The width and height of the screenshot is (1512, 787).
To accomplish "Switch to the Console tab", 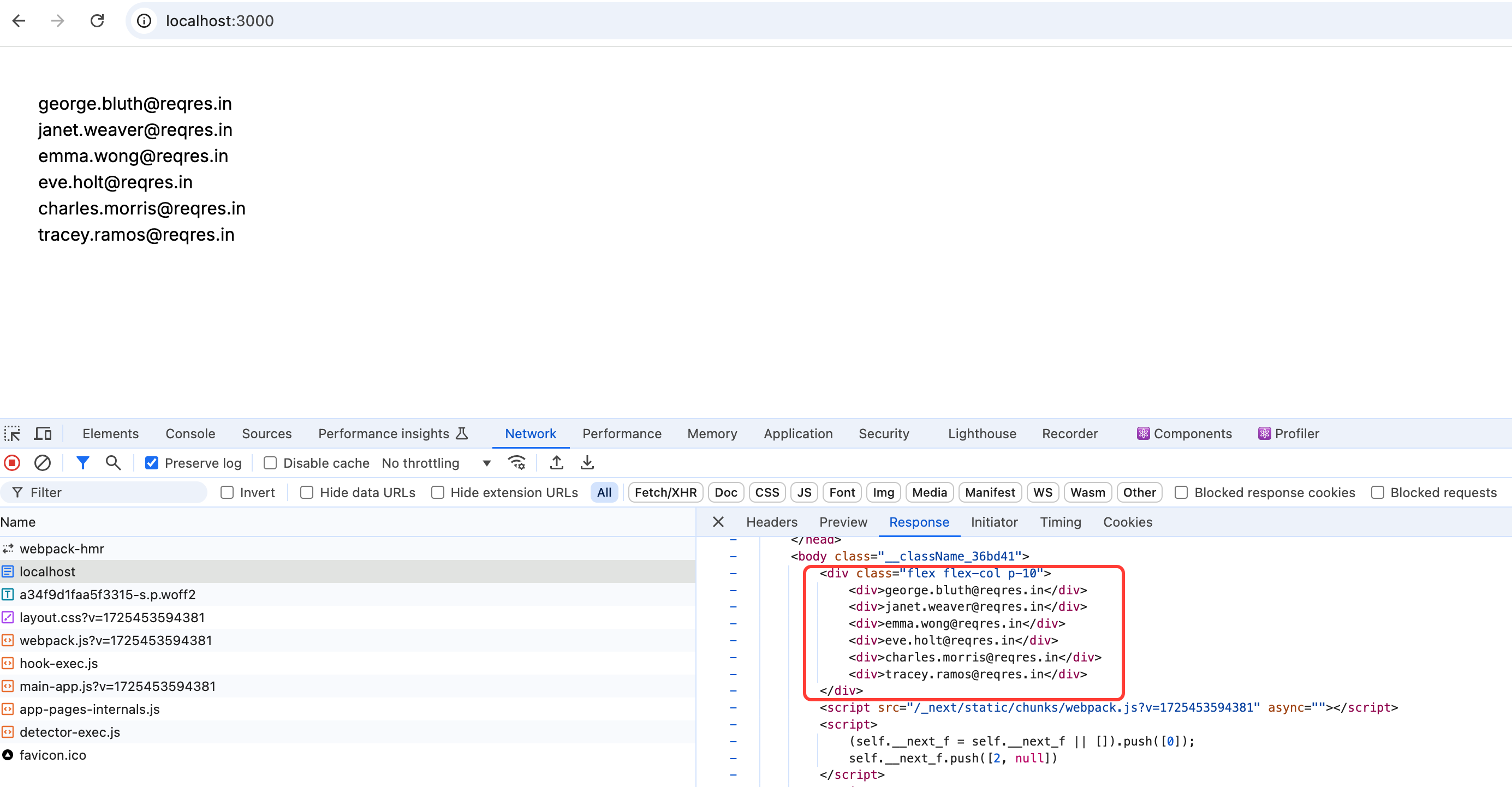I will point(190,434).
